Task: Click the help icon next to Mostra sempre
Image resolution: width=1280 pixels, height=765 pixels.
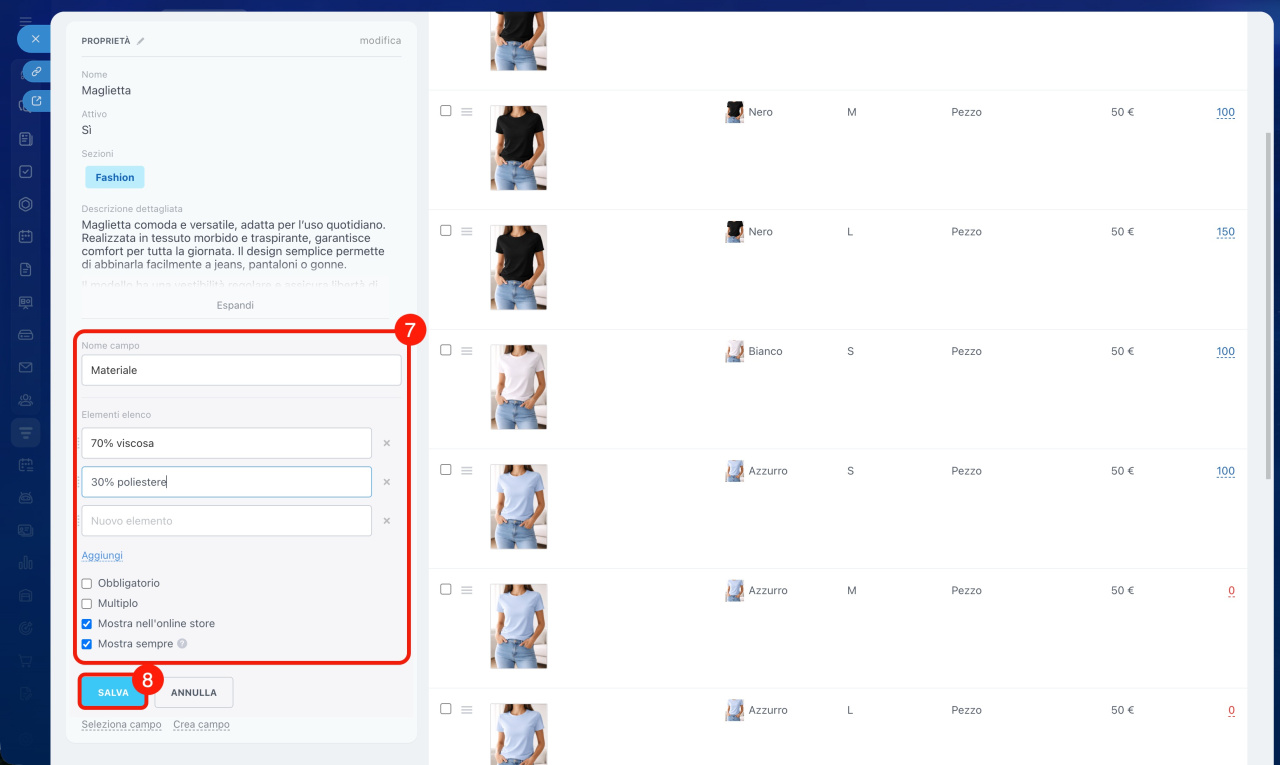Action: pyautogui.click(x=182, y=644)
